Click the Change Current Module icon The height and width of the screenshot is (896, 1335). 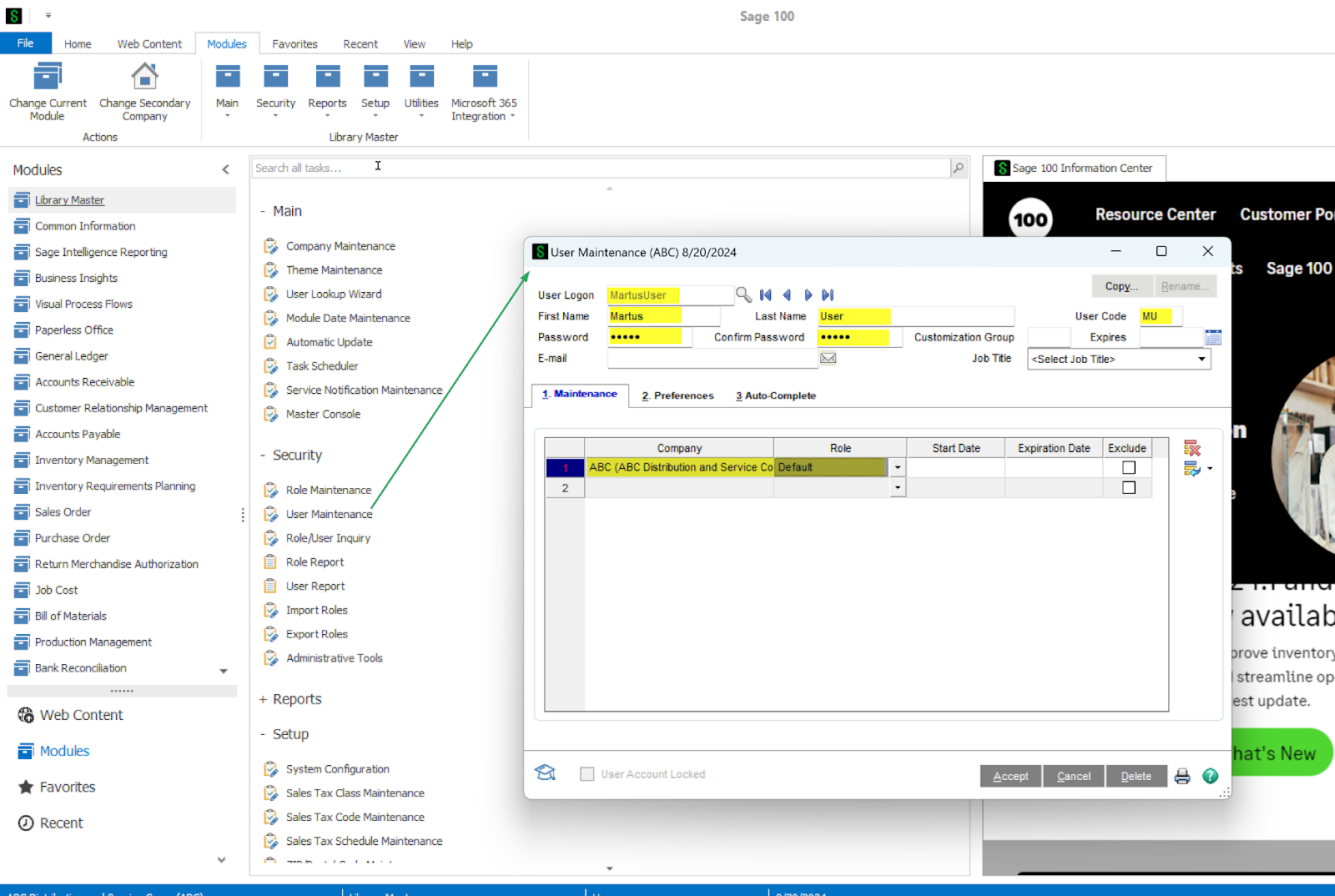pyautogui.click(x=48, y=77)
